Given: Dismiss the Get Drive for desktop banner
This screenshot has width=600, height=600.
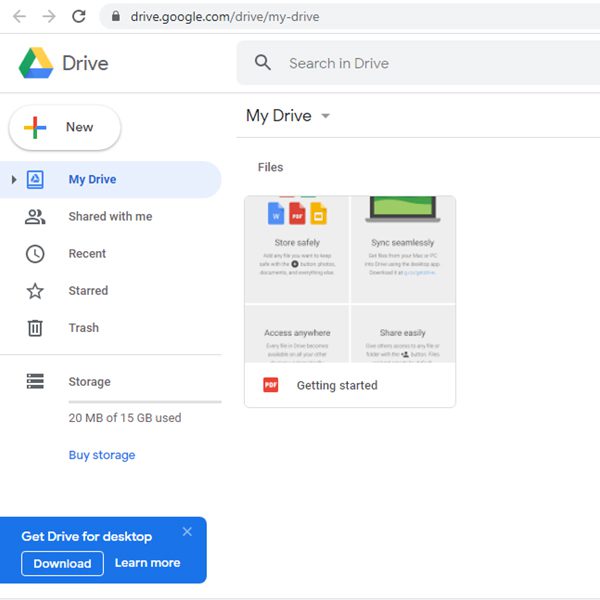Looking at the screenshot, I should tap(187, 532).
